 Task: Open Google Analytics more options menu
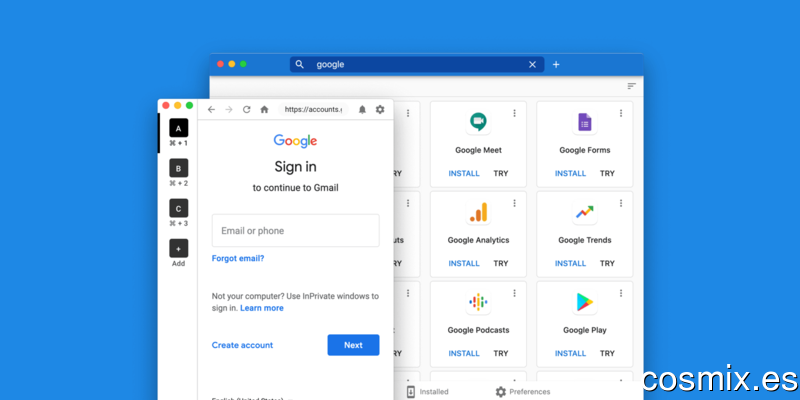[x=514, y=203]
